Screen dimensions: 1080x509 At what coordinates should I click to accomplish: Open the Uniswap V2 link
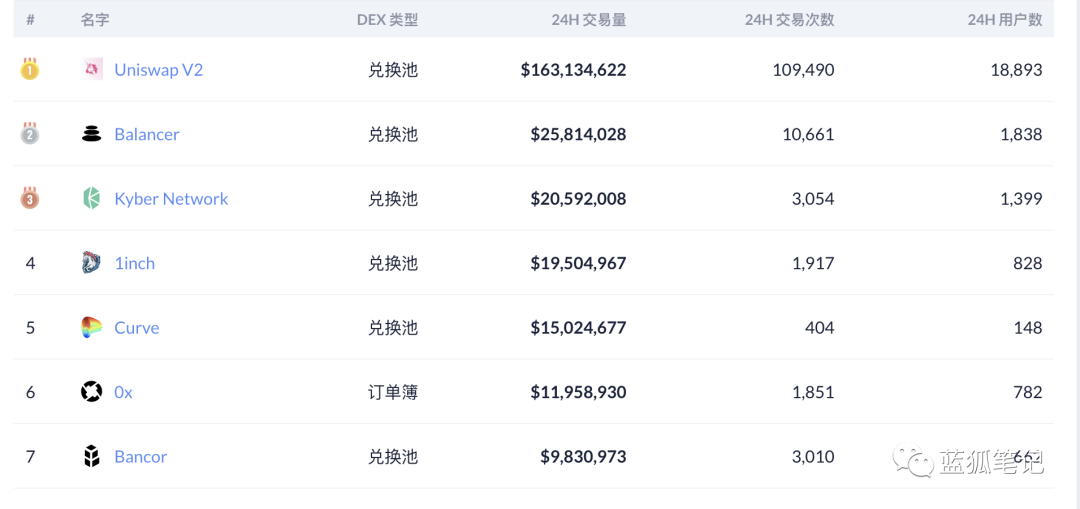click(x=158, y=70)
